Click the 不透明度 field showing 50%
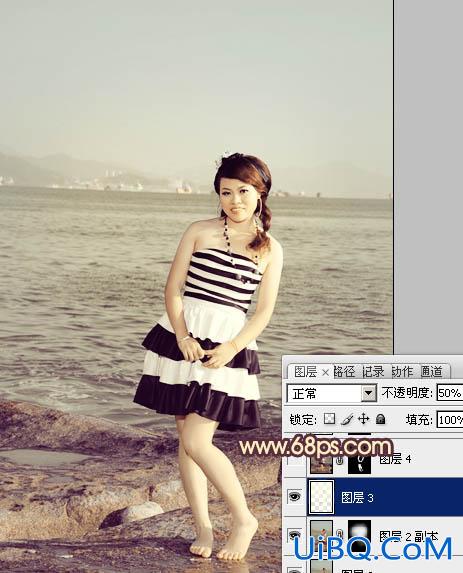The width and height of the screenshot is (463, 573). [450, 393]
